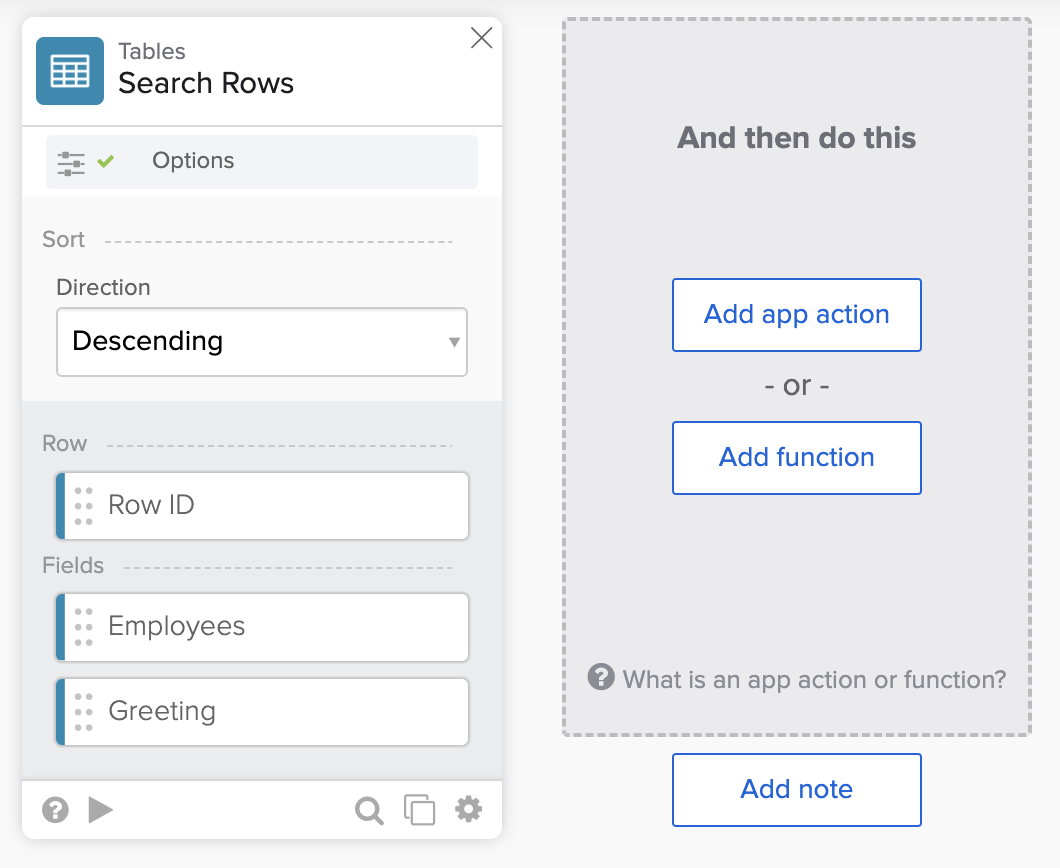This screenshot has width=1060, height=868.
Task: Click the Add app action button
Action: pyautogui.click(x=796, y=314)
